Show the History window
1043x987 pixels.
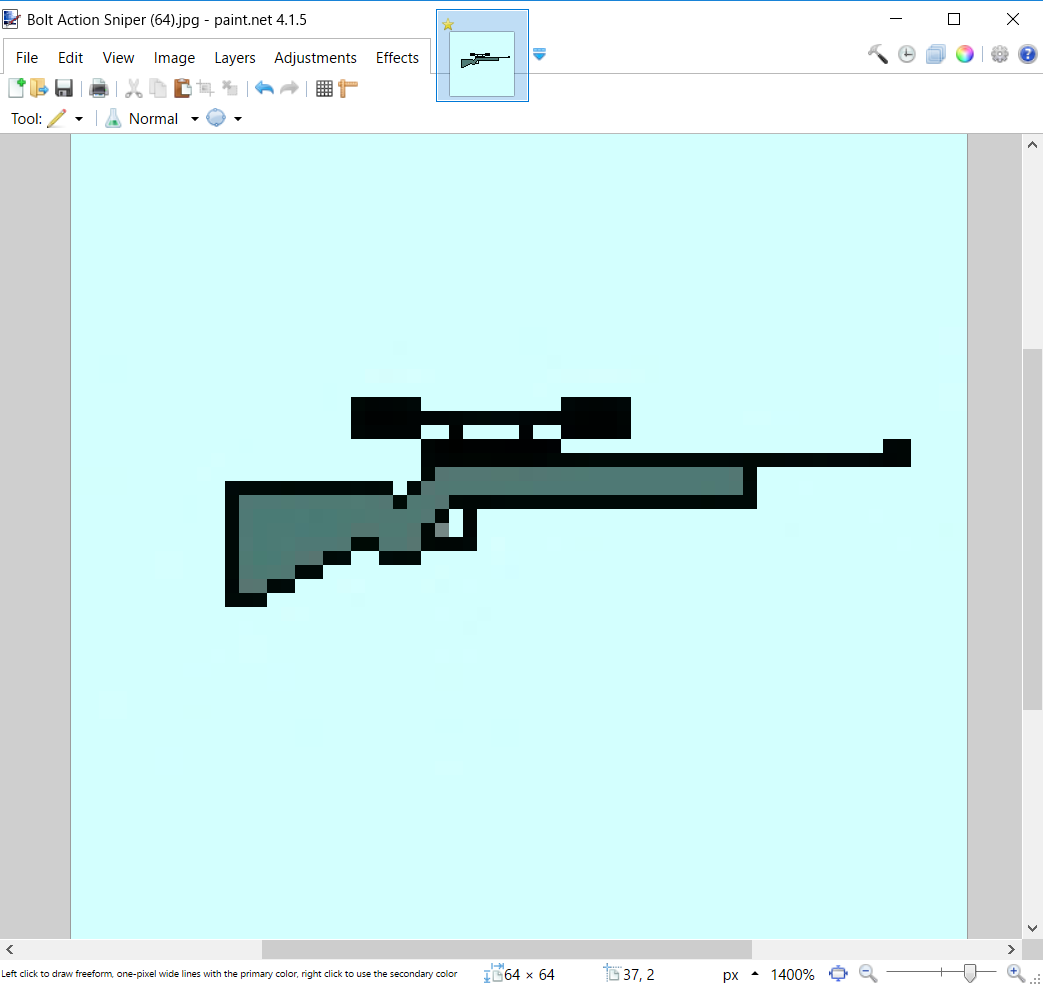907,54
